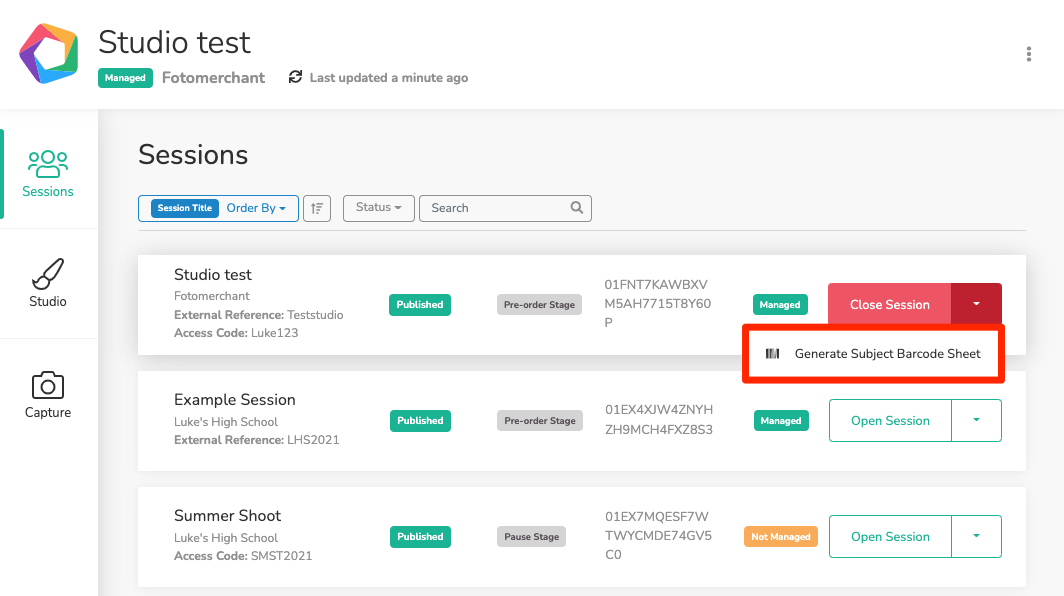Click the Close Session button
Image resolution: width=1064 pixels, height=596 pixels.
[x=890, y=304]
